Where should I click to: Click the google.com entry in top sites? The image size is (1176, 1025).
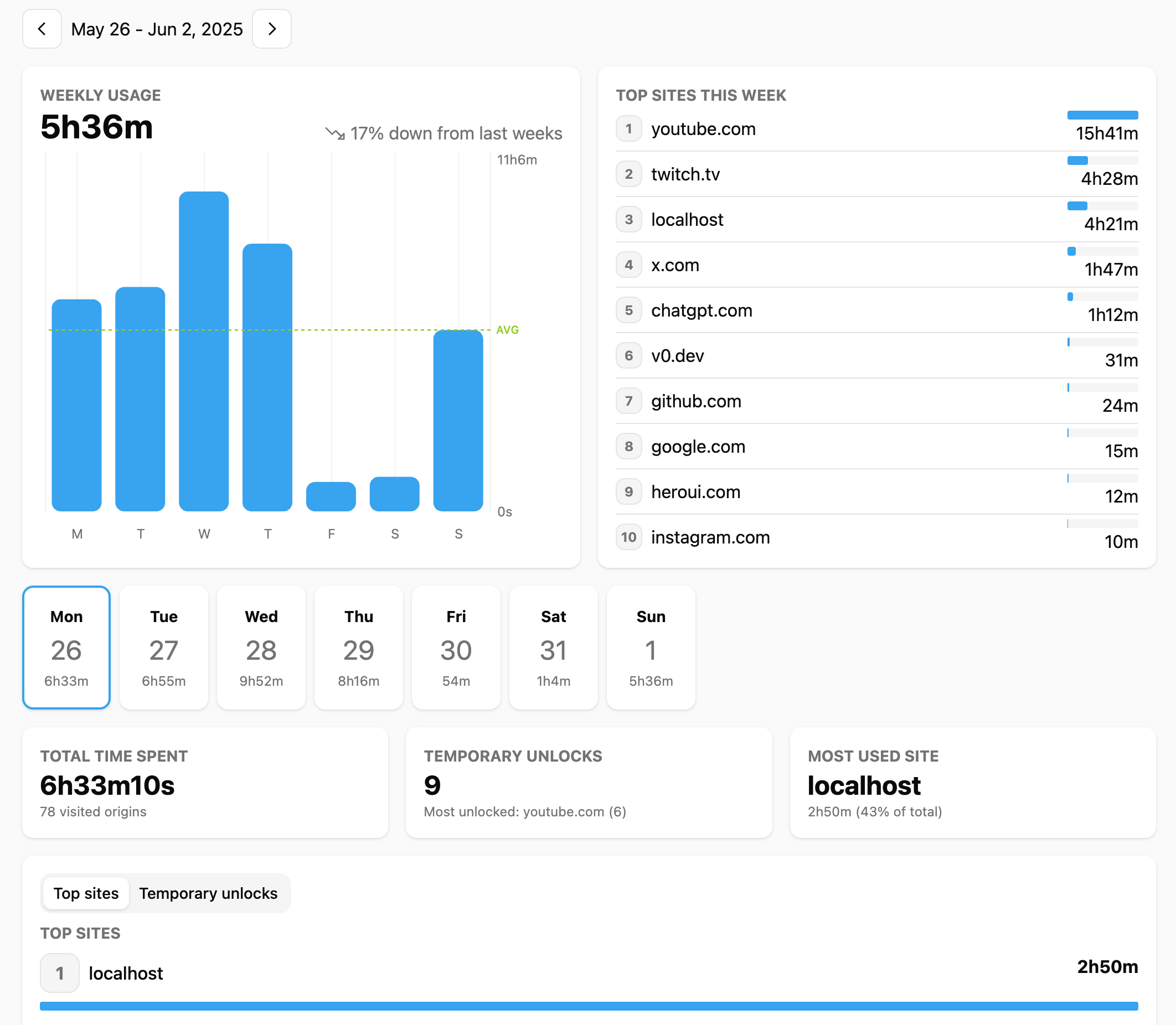(x=876, y=446)
